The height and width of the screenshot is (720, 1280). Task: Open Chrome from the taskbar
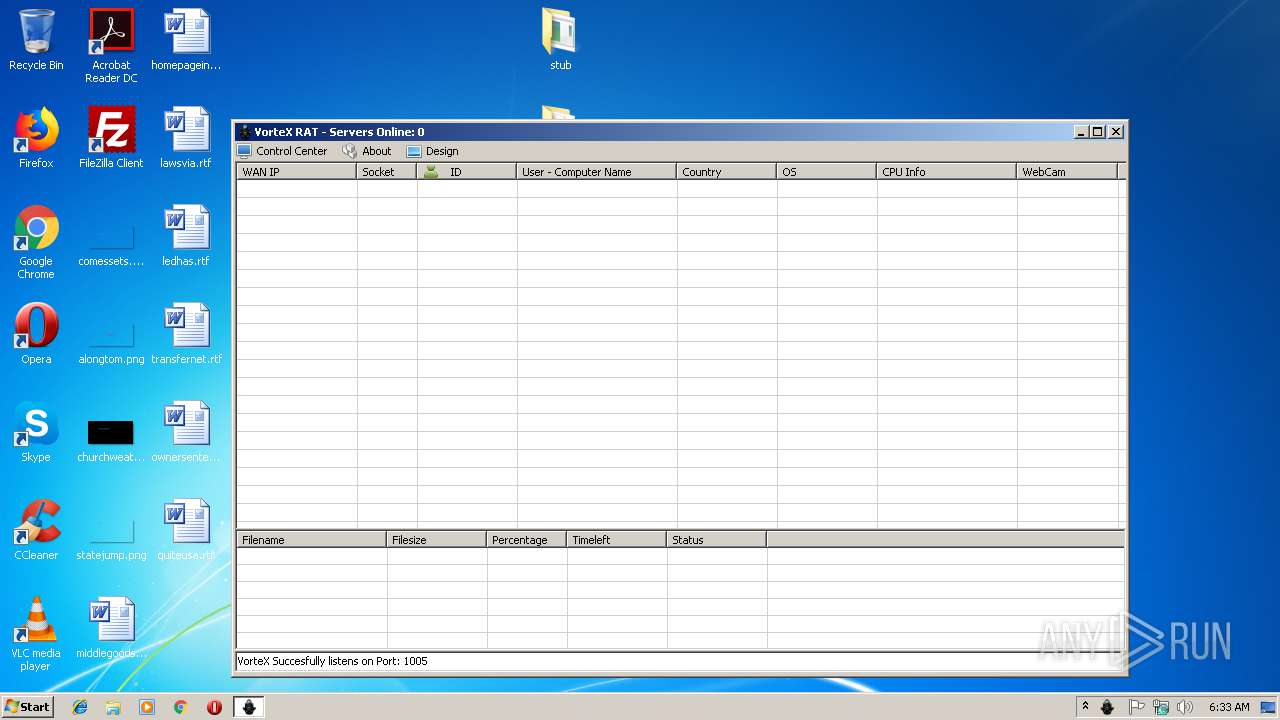click(181, 707)
